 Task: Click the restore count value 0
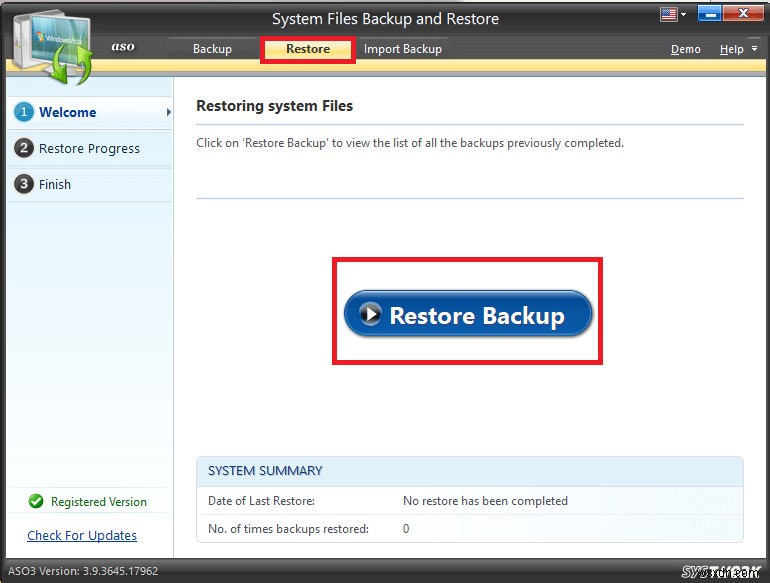pyautogui.click(x=406, y=529)
